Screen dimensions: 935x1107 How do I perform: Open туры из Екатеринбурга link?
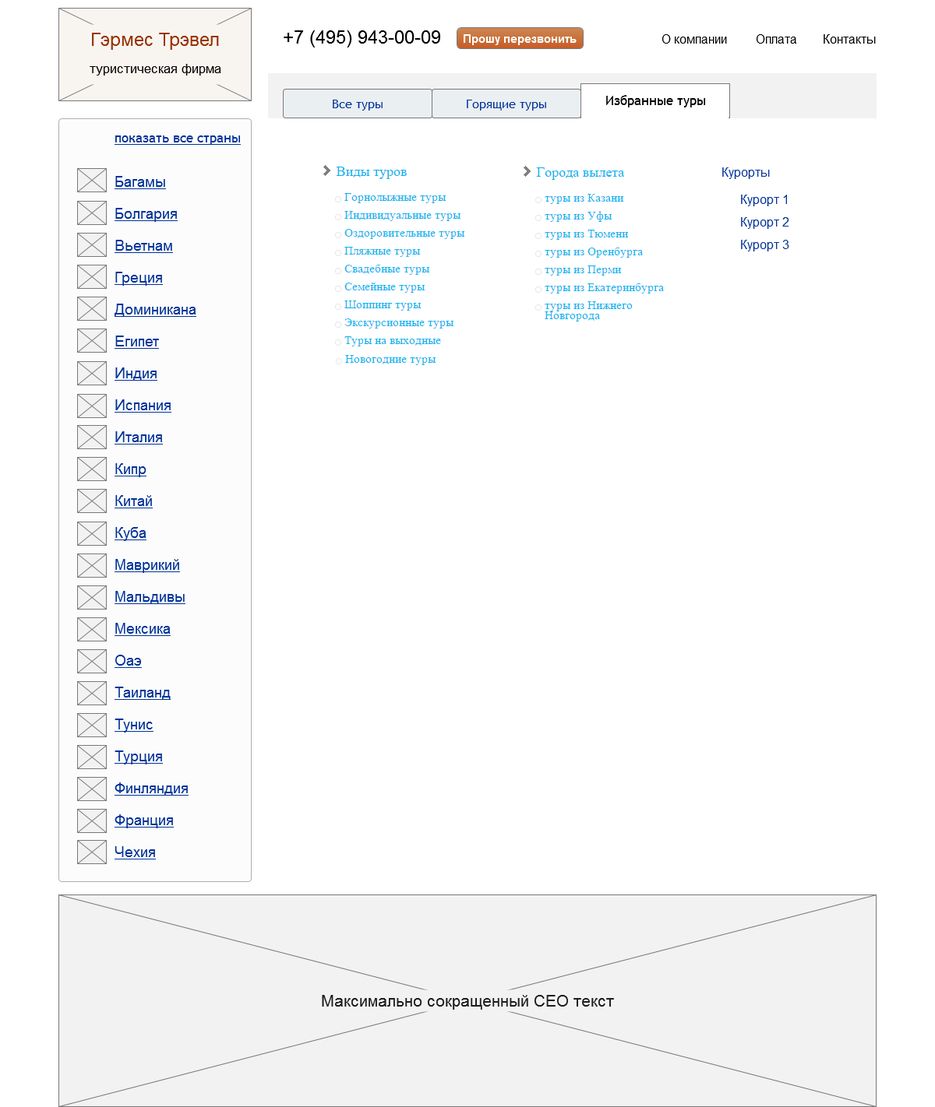(x=605, y=287)
